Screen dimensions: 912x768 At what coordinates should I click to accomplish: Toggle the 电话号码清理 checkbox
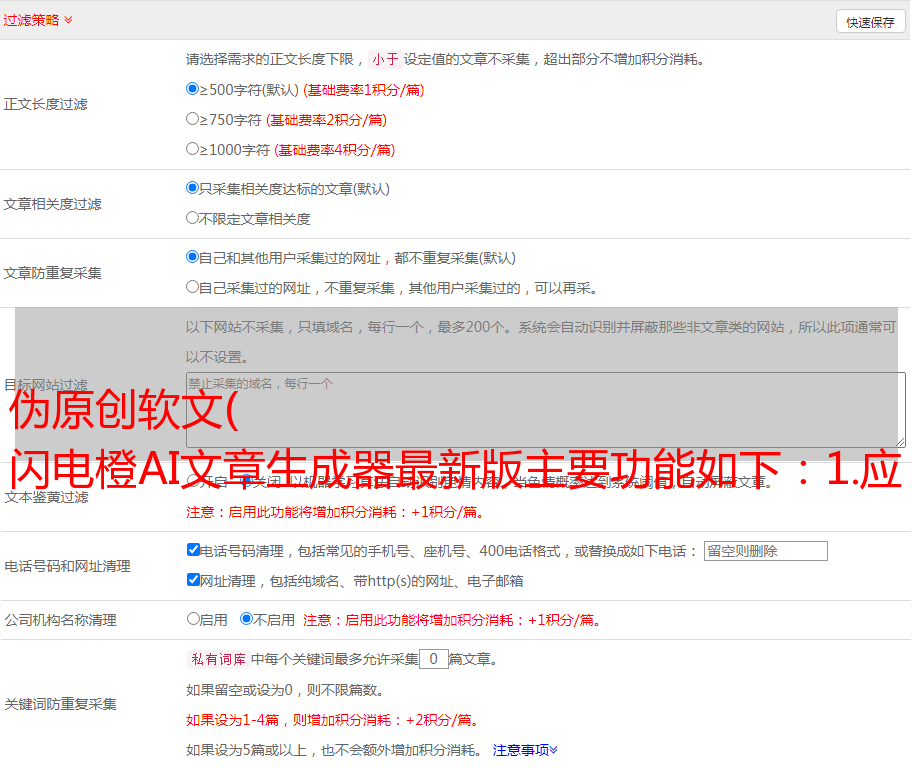point(194,550)
